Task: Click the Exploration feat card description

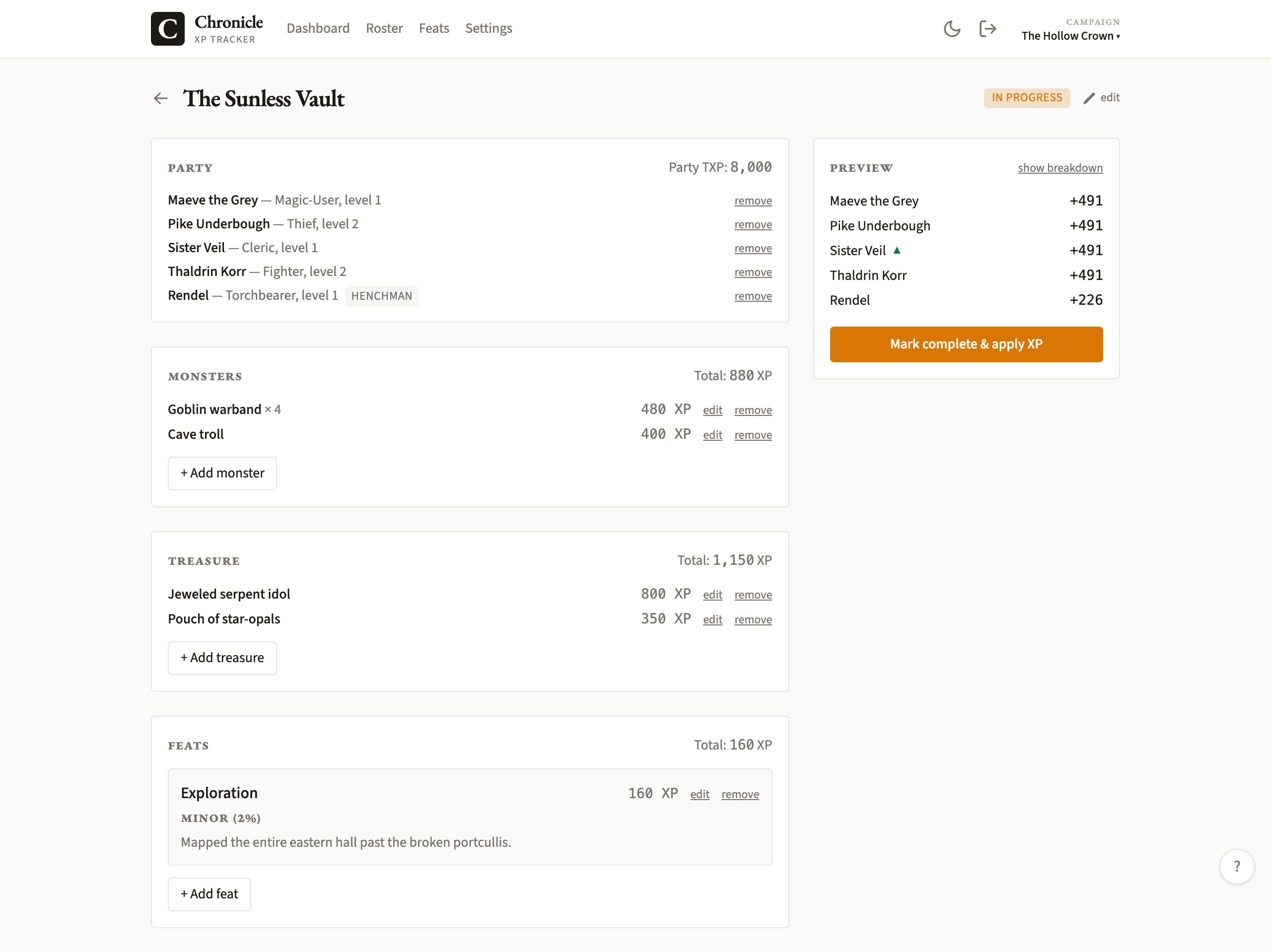Action: (346, 842)
